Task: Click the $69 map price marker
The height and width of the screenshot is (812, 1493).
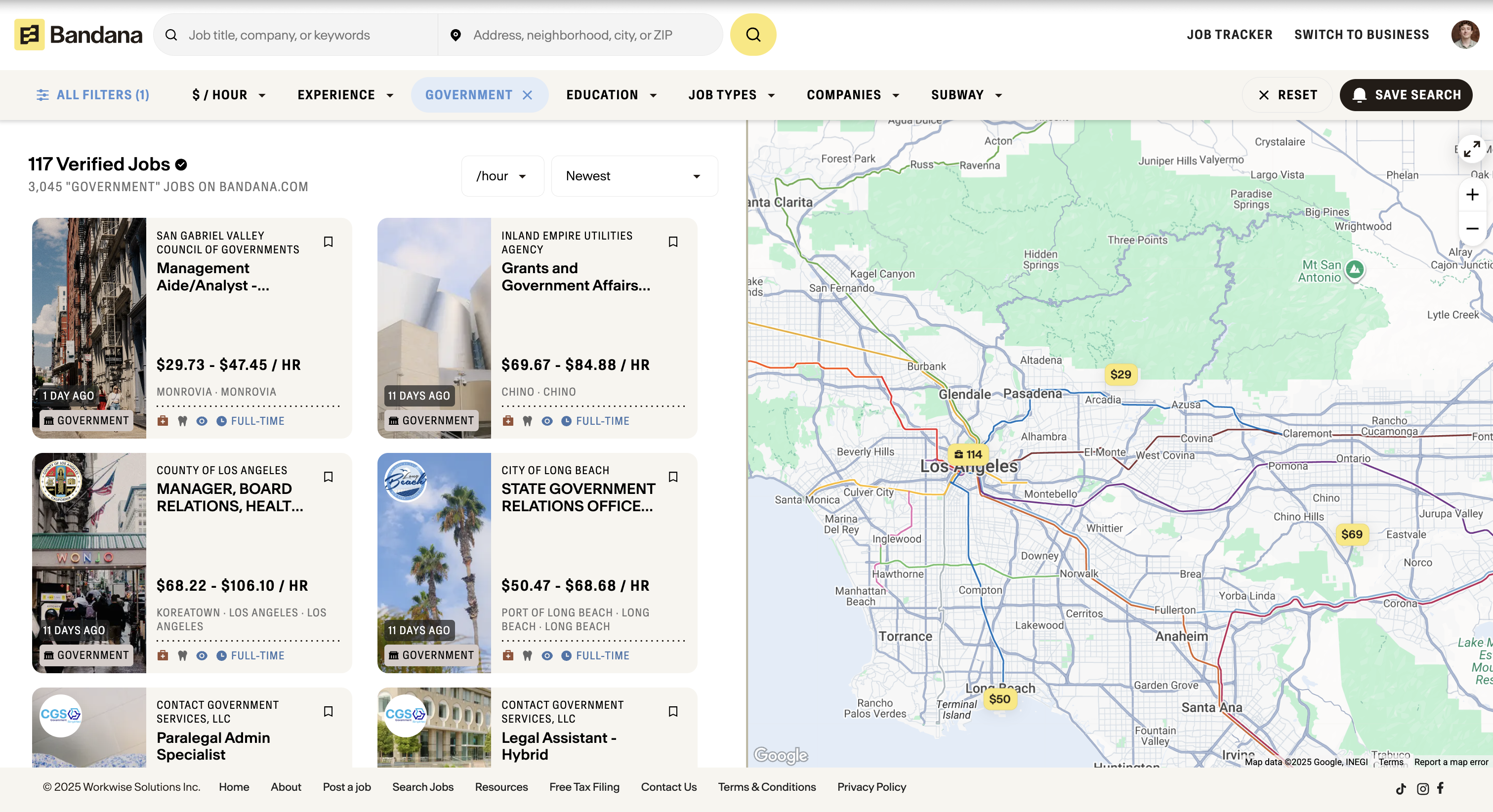Action: point(1352,534)
